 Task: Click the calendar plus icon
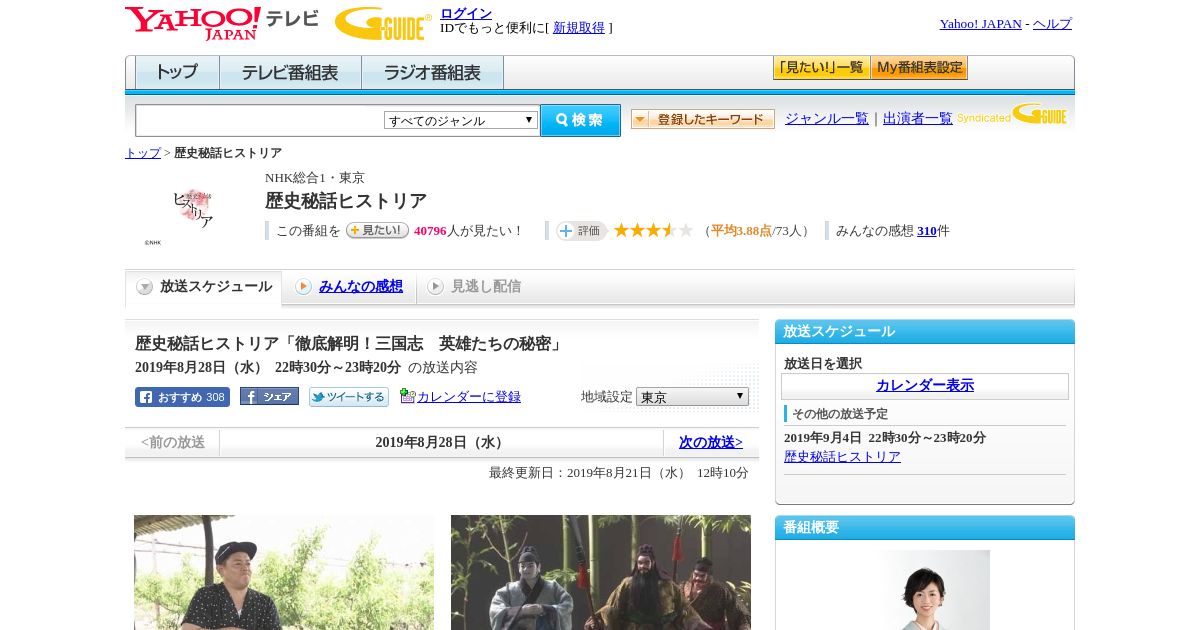point(407,396)
